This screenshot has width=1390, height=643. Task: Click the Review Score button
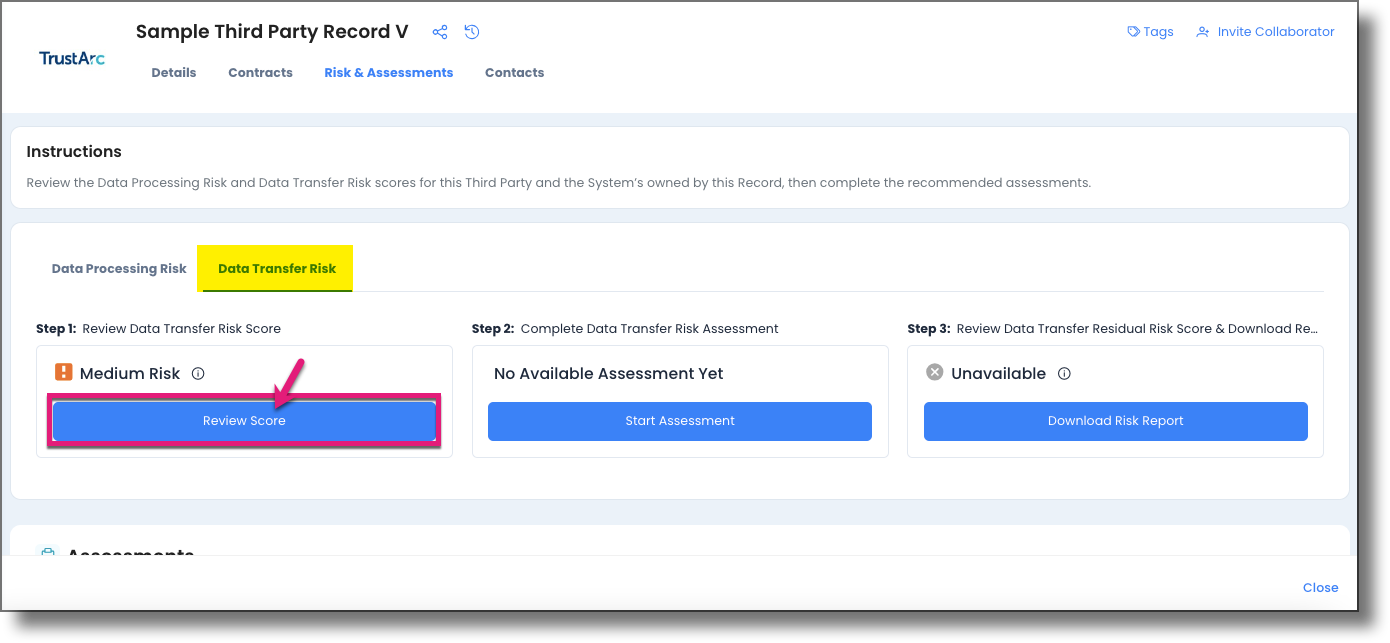[x=244, y=420]
